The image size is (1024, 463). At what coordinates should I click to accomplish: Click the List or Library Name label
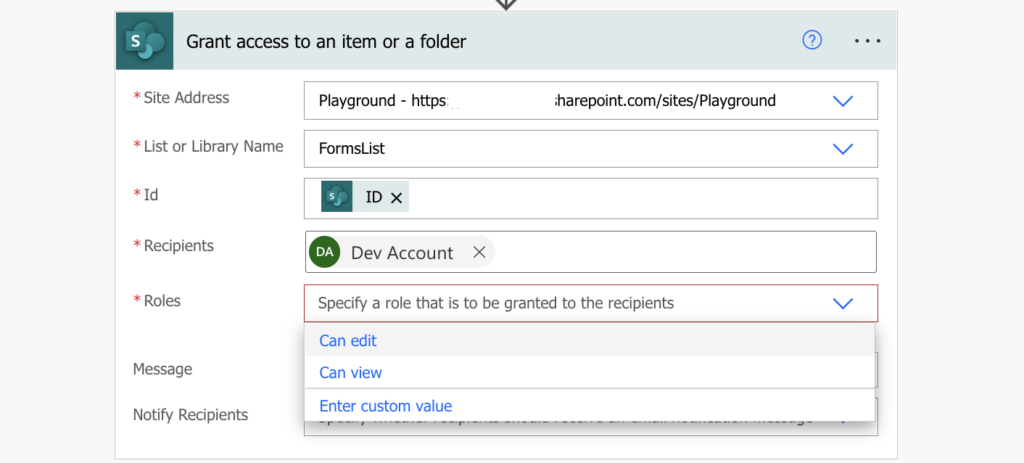214,146
